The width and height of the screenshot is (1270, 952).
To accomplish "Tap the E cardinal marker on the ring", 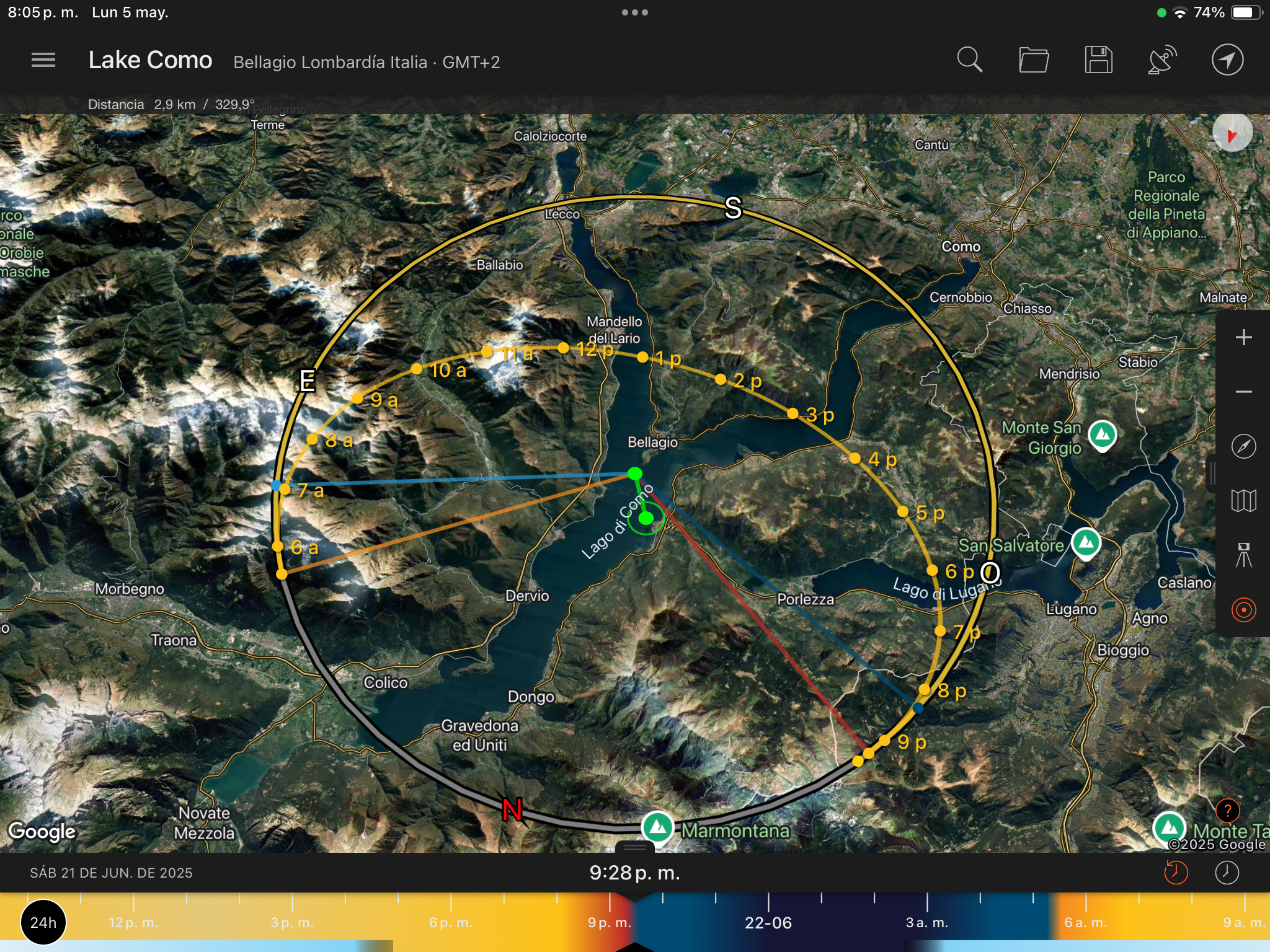I will click(x=307, y=381).
